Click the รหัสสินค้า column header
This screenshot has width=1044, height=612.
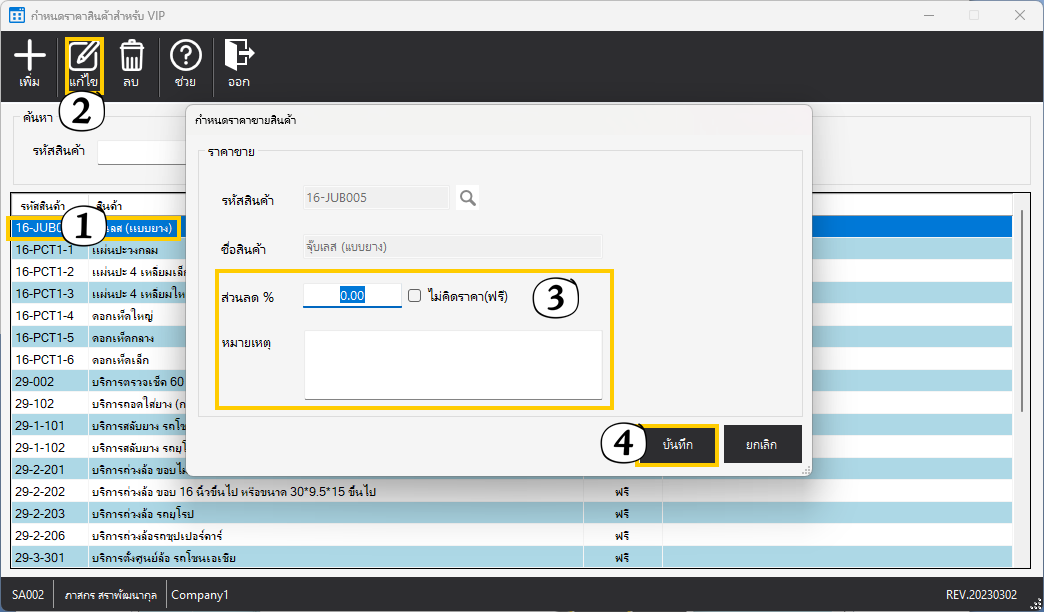pos(48,206)
